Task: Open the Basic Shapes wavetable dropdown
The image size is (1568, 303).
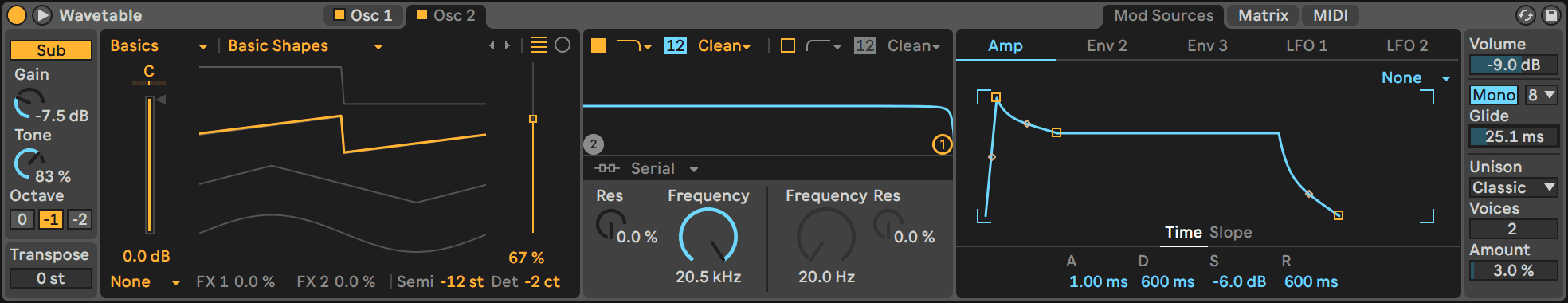Action: click(305, 46)
